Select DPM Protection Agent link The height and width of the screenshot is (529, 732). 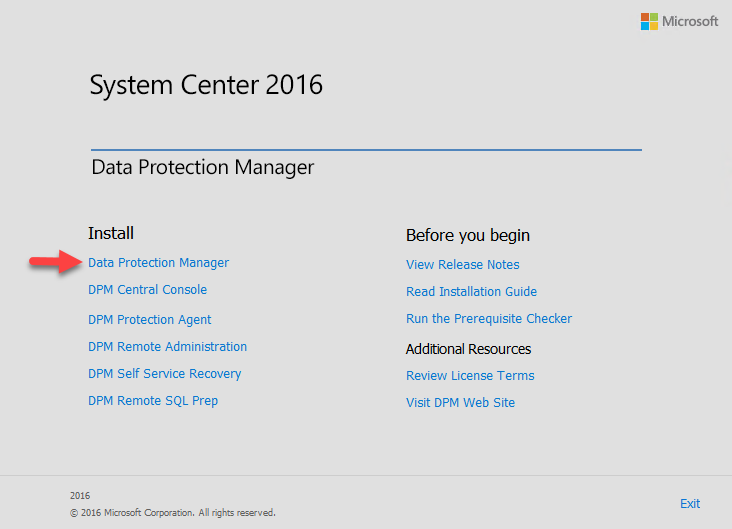coord(149,320)
